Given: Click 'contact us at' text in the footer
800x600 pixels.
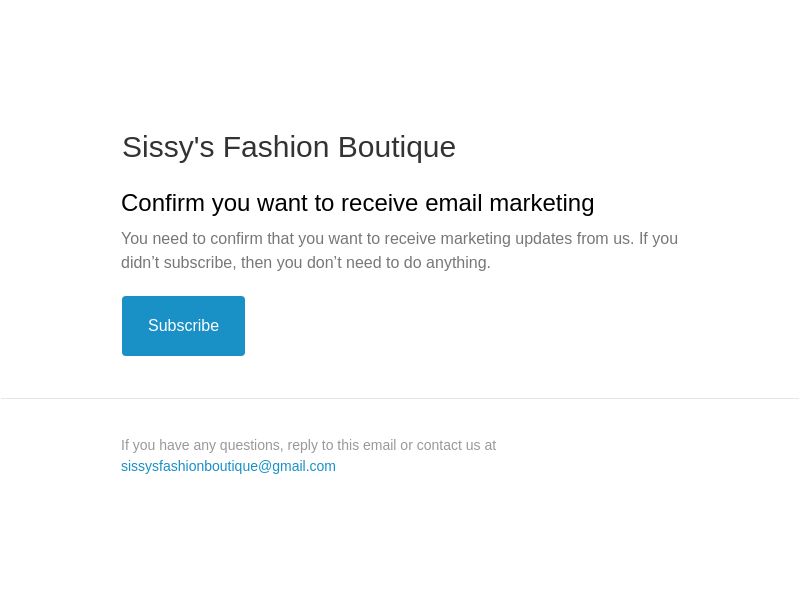Looking at the screenshot, I should point(456,445).
